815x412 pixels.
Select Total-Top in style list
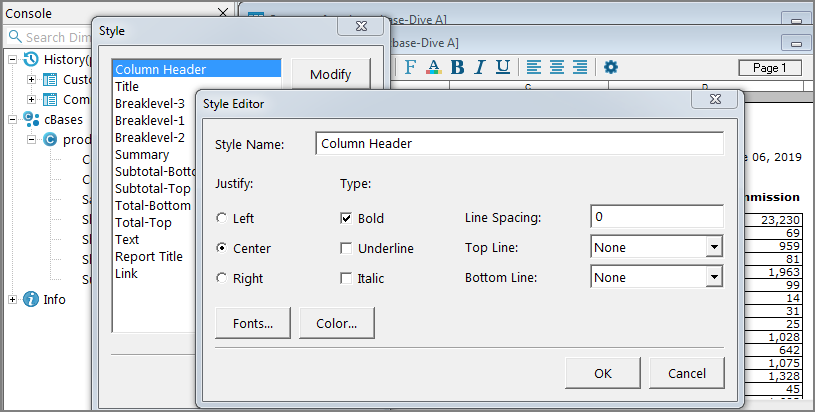(x=143, y=223)
